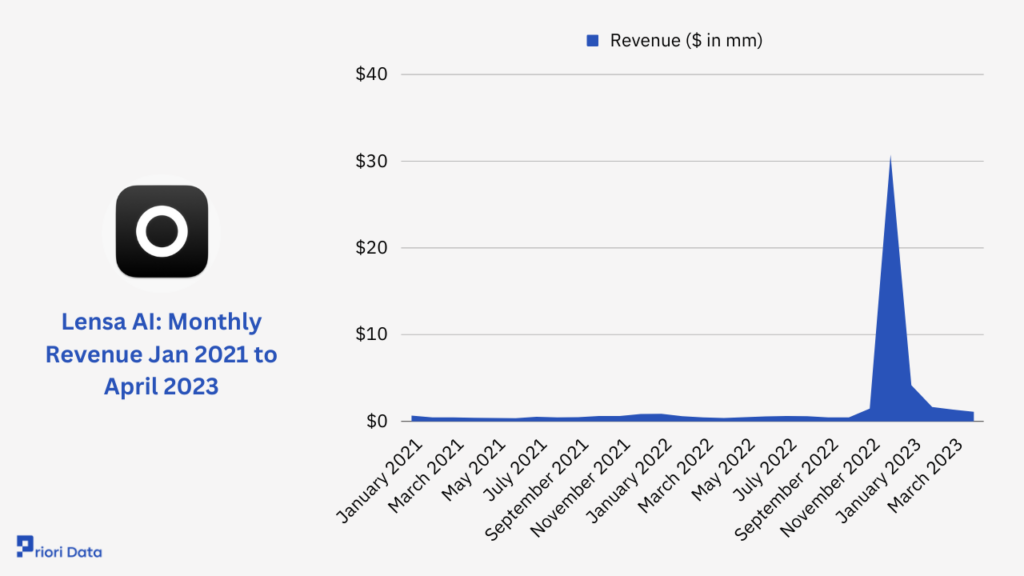Click the "March 2021" x-axis label

[426, 476]
